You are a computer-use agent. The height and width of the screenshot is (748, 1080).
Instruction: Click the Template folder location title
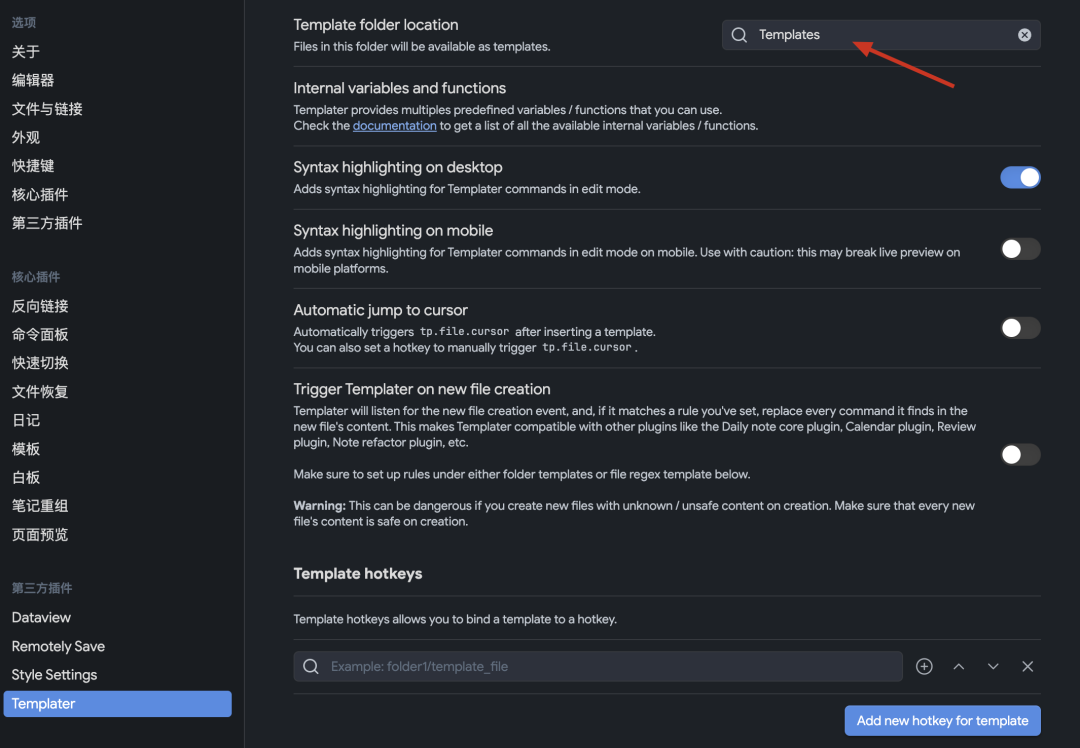375,25
